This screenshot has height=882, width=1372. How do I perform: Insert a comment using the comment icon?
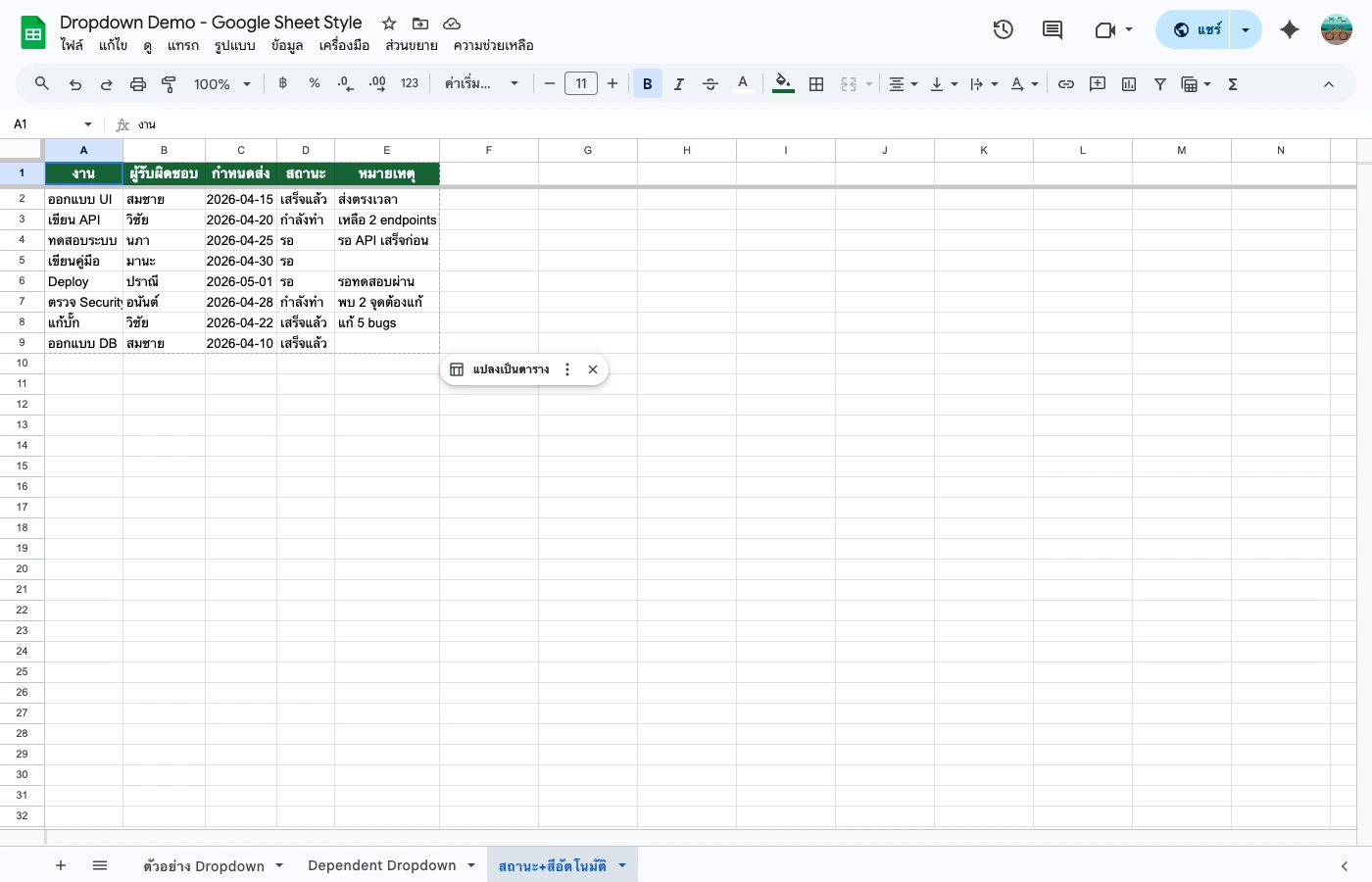1097,83
